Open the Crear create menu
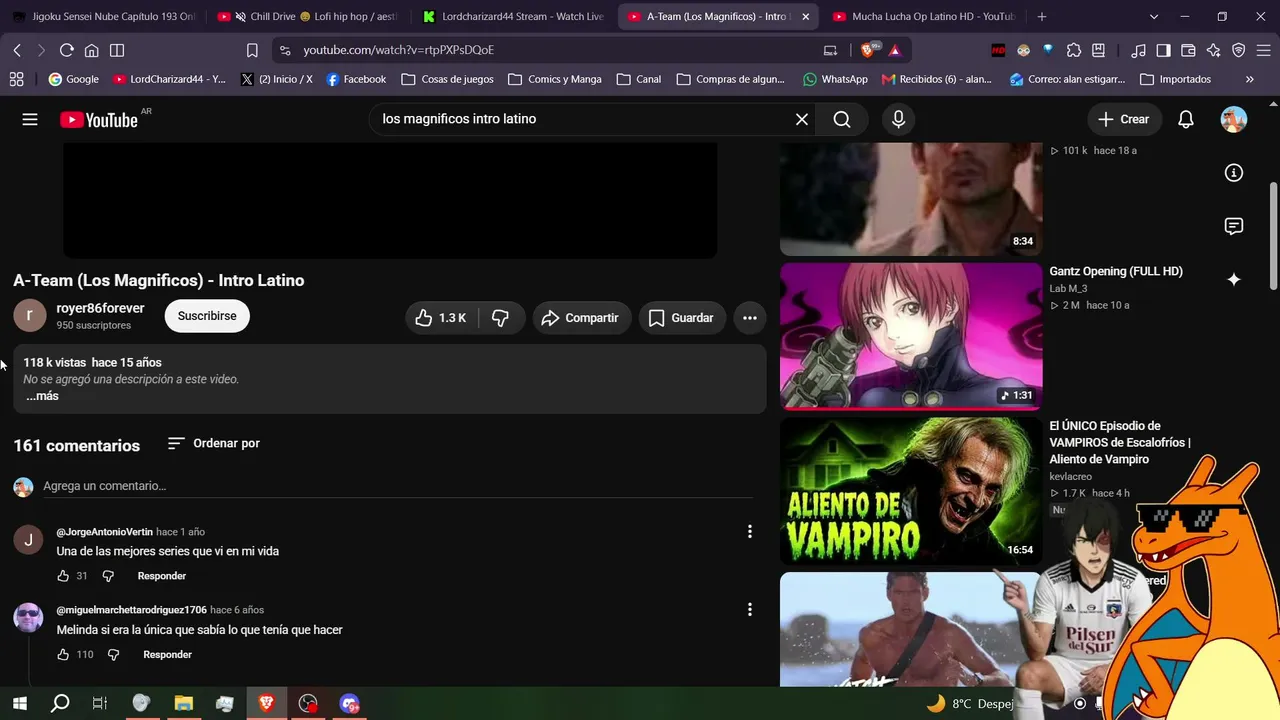 point(1123,119)
